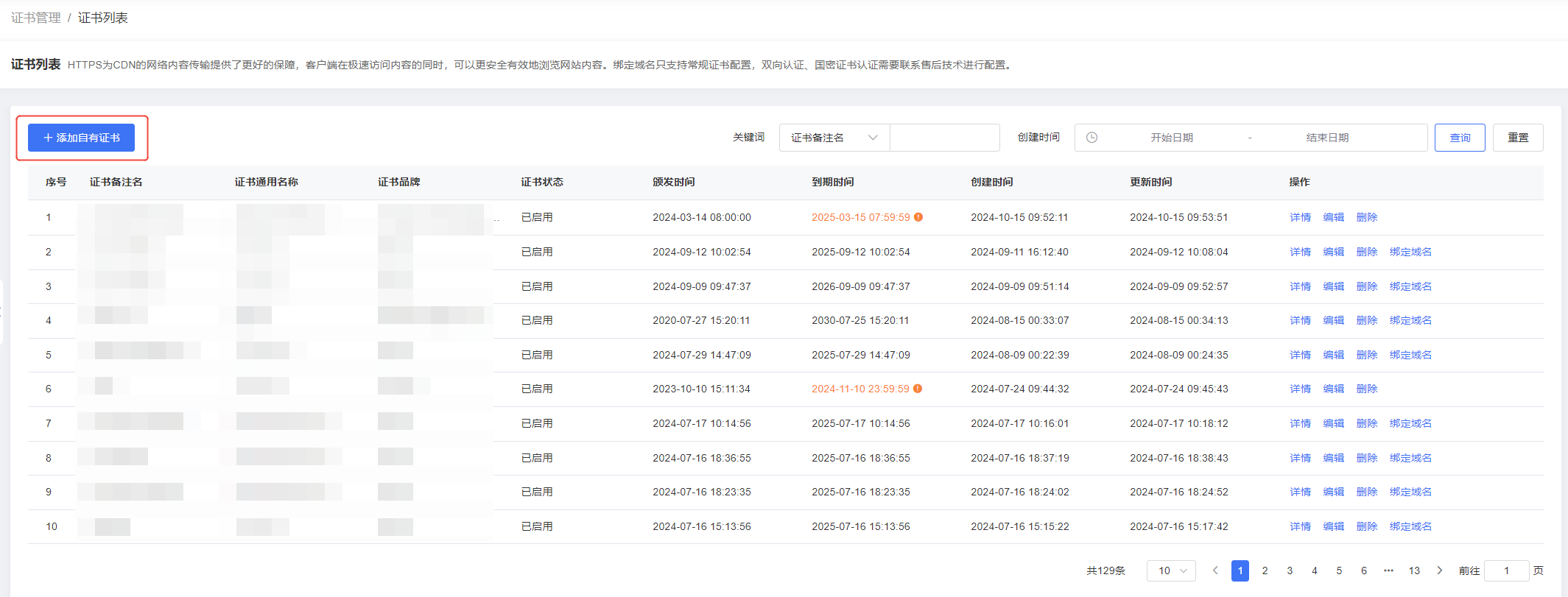Click the 证书列表 breadcrumb item
Viewport: 1568px width, 597px height.
tap(103, 18)
